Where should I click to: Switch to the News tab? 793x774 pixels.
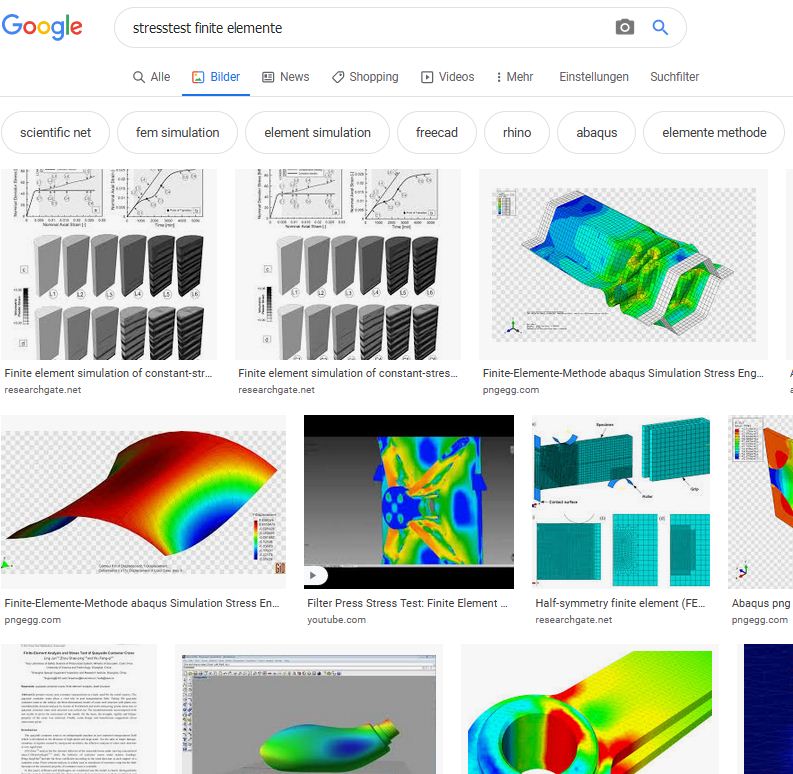(285, 77)
